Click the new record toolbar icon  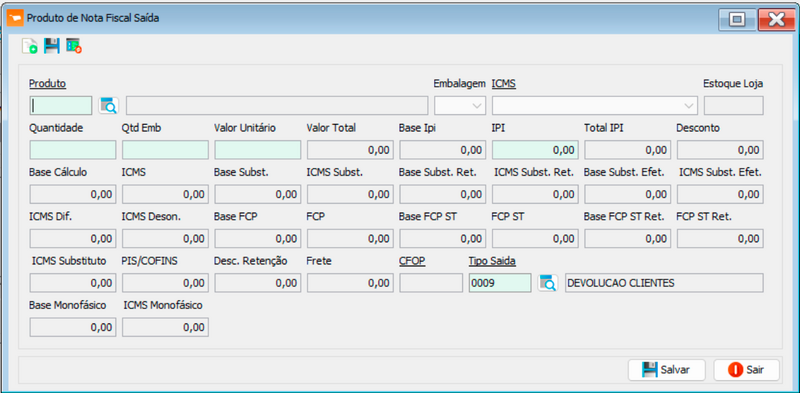pos(30,46)
